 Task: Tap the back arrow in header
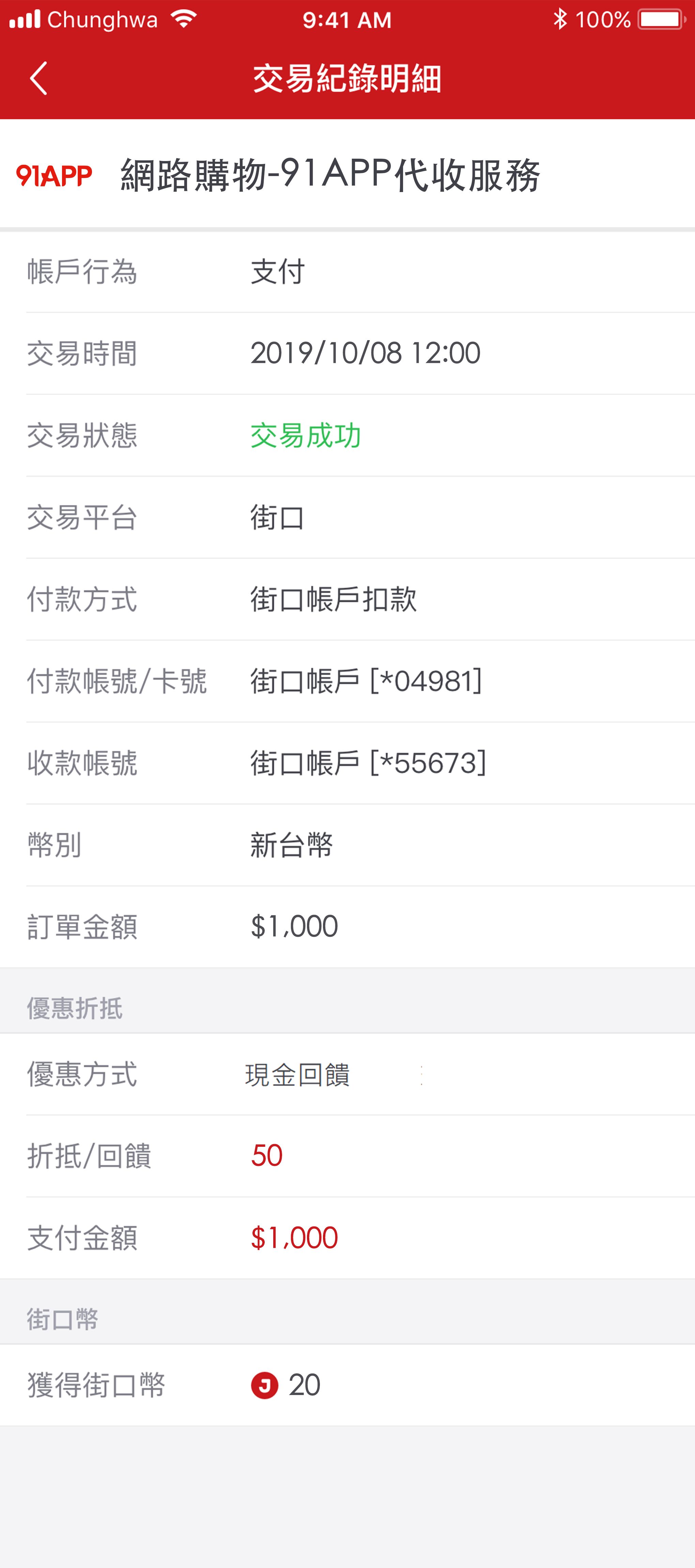(38, 79)
